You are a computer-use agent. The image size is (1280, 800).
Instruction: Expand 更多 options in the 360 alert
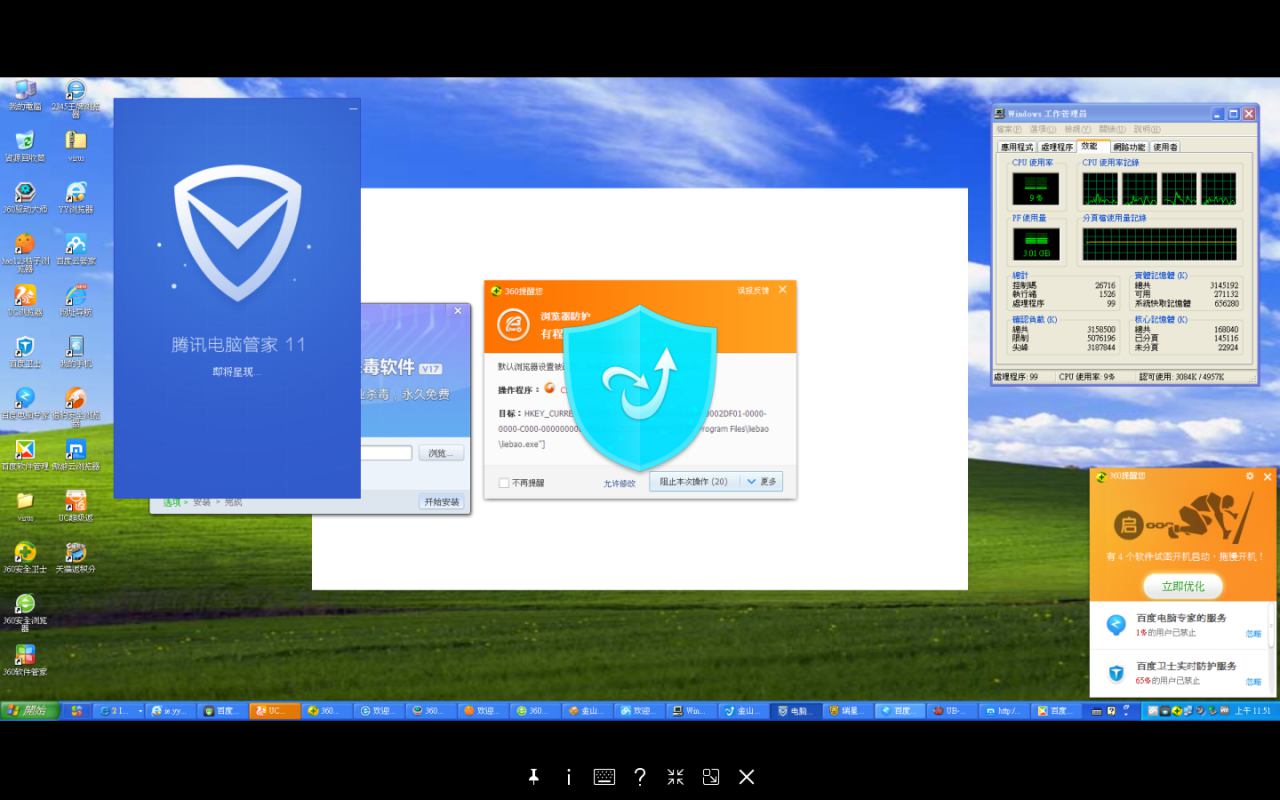click(768, 482)
